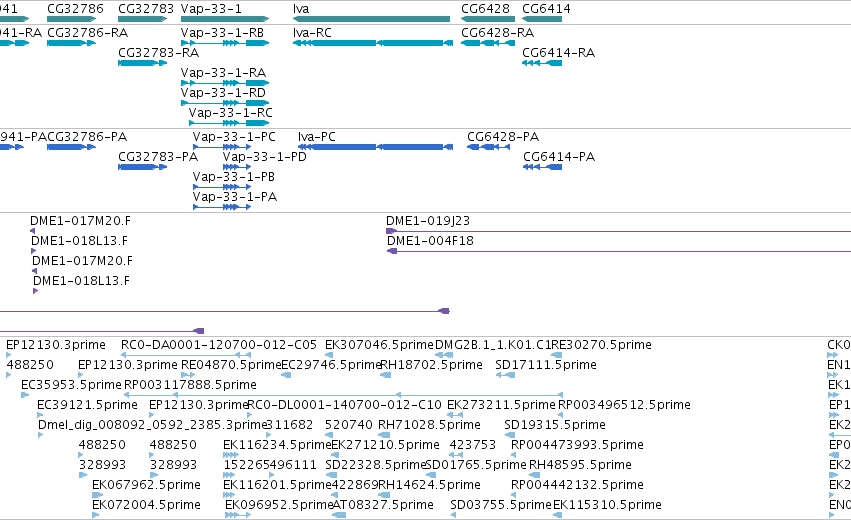Open EST EK116201.5prime
The height and width of the screenshot is (520, 851).
tap(277, 485)
